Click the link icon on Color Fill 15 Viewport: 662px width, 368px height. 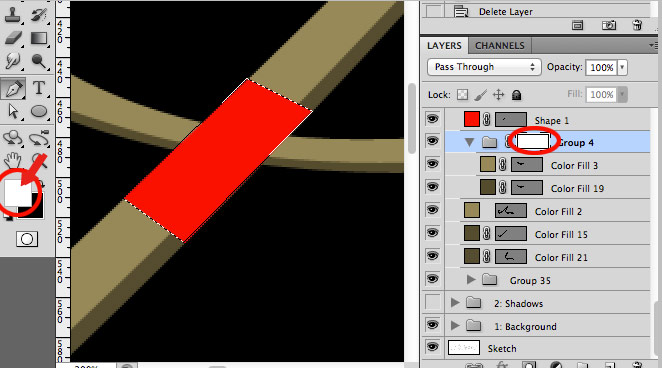[x=487, y=233]
